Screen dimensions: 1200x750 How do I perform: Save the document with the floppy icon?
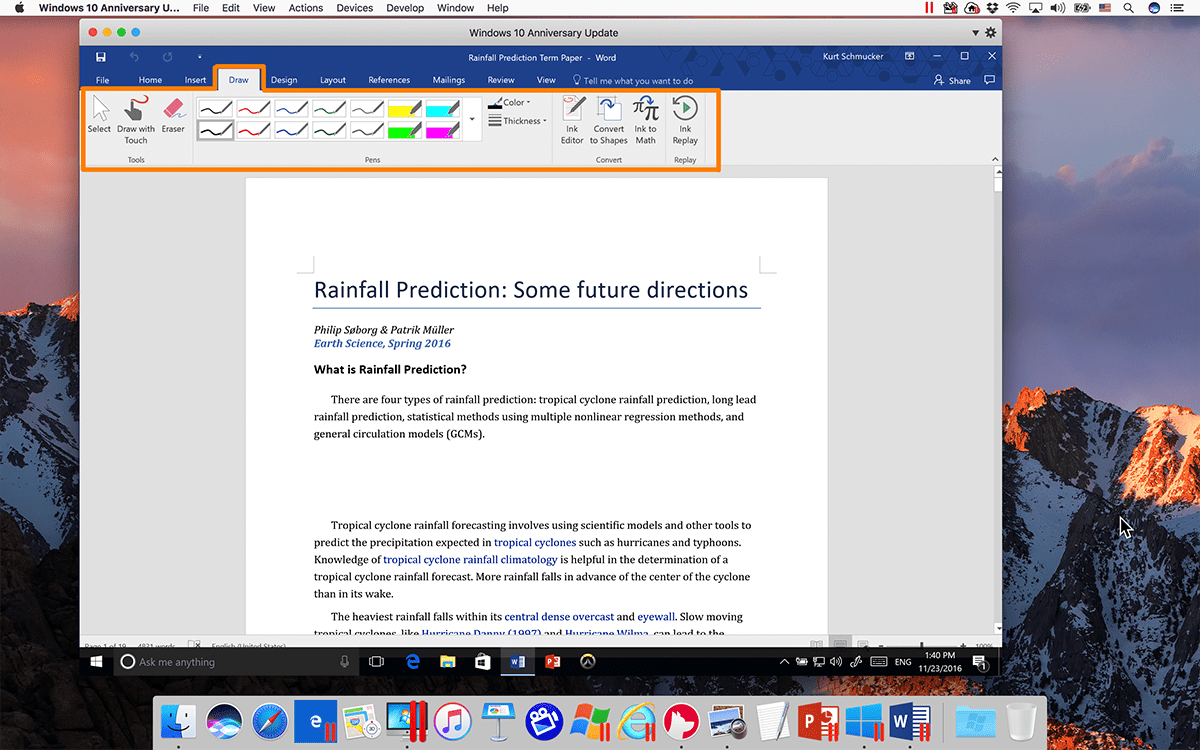(x=101, y=57)
